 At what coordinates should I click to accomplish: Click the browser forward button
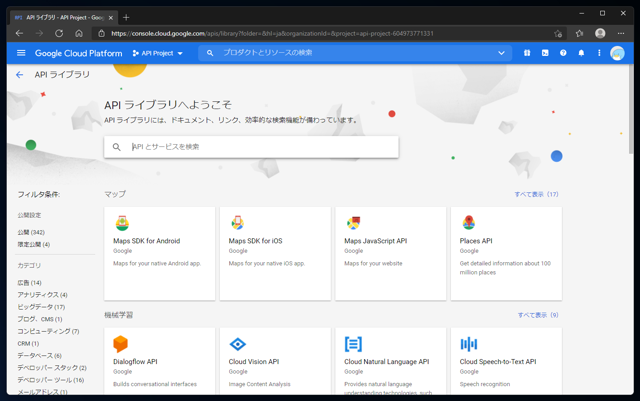pos(39,33)
